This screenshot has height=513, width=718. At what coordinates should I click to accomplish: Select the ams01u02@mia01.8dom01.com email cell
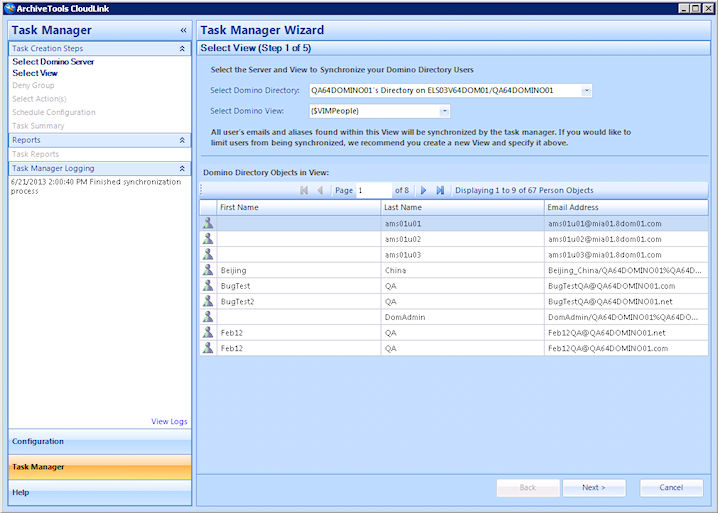626,239
